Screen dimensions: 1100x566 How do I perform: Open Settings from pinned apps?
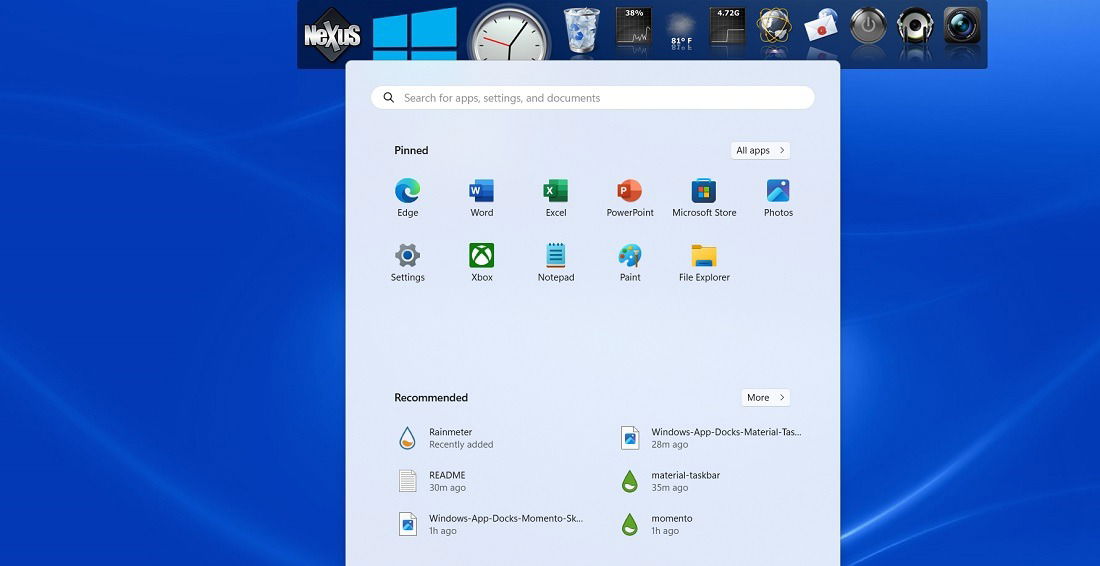pos(408,262)
